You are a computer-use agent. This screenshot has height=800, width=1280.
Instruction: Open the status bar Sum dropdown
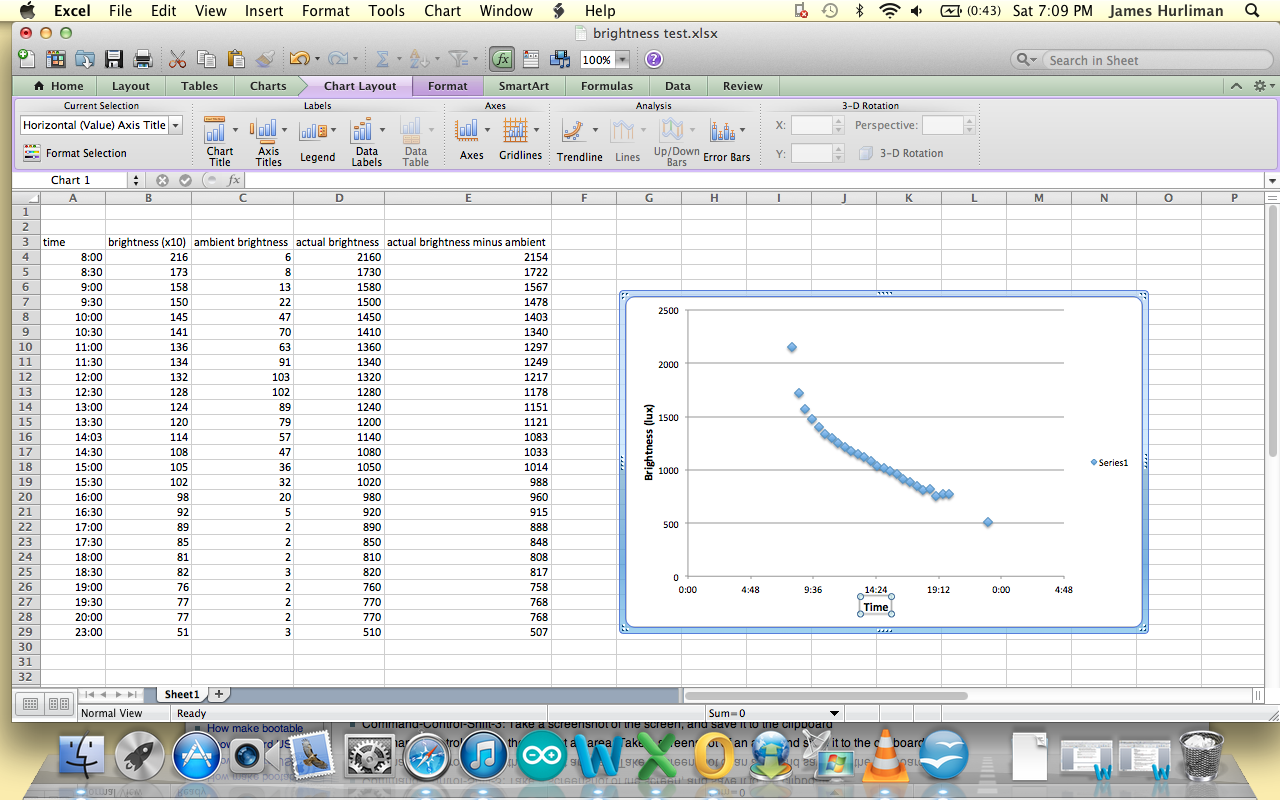[x=836, y=713]
